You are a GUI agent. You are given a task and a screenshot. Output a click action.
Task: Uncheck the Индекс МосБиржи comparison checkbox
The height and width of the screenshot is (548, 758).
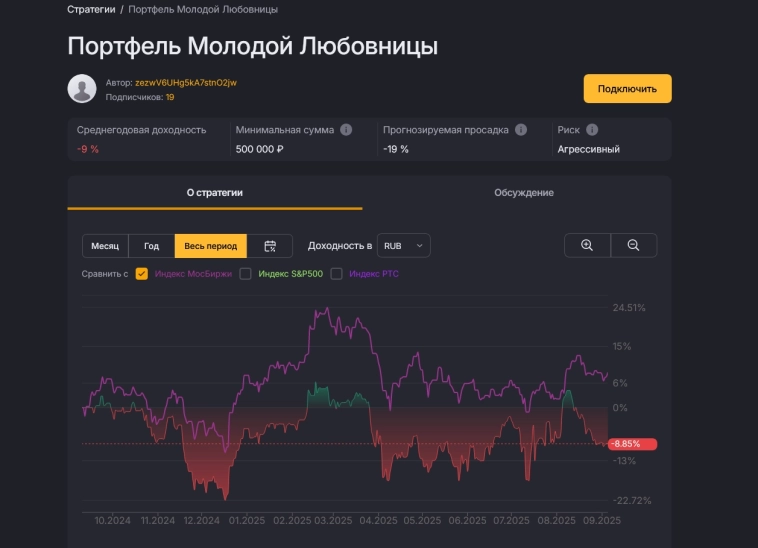(x=142, y=274)
